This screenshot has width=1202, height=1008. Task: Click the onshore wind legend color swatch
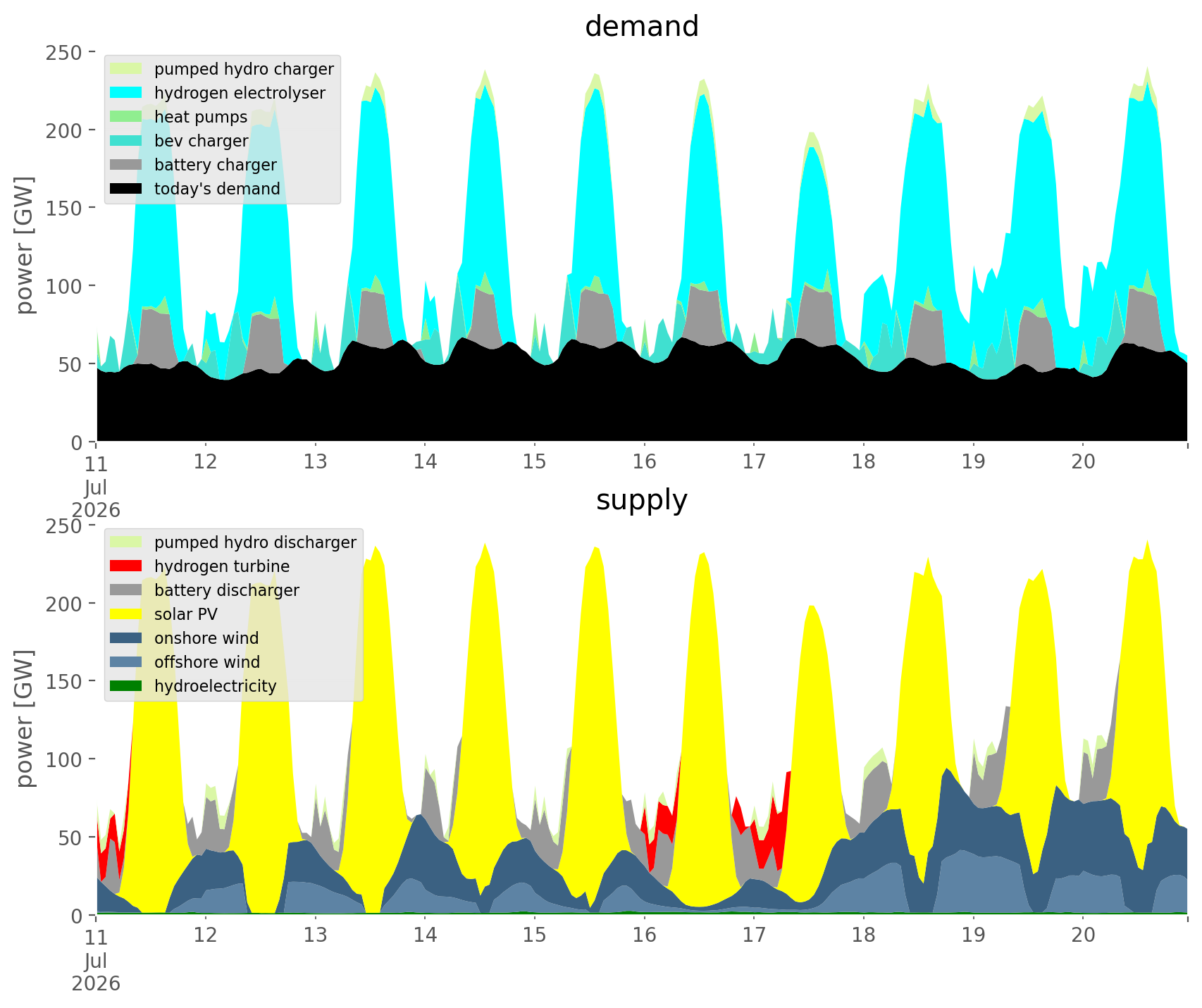(127, 638)
